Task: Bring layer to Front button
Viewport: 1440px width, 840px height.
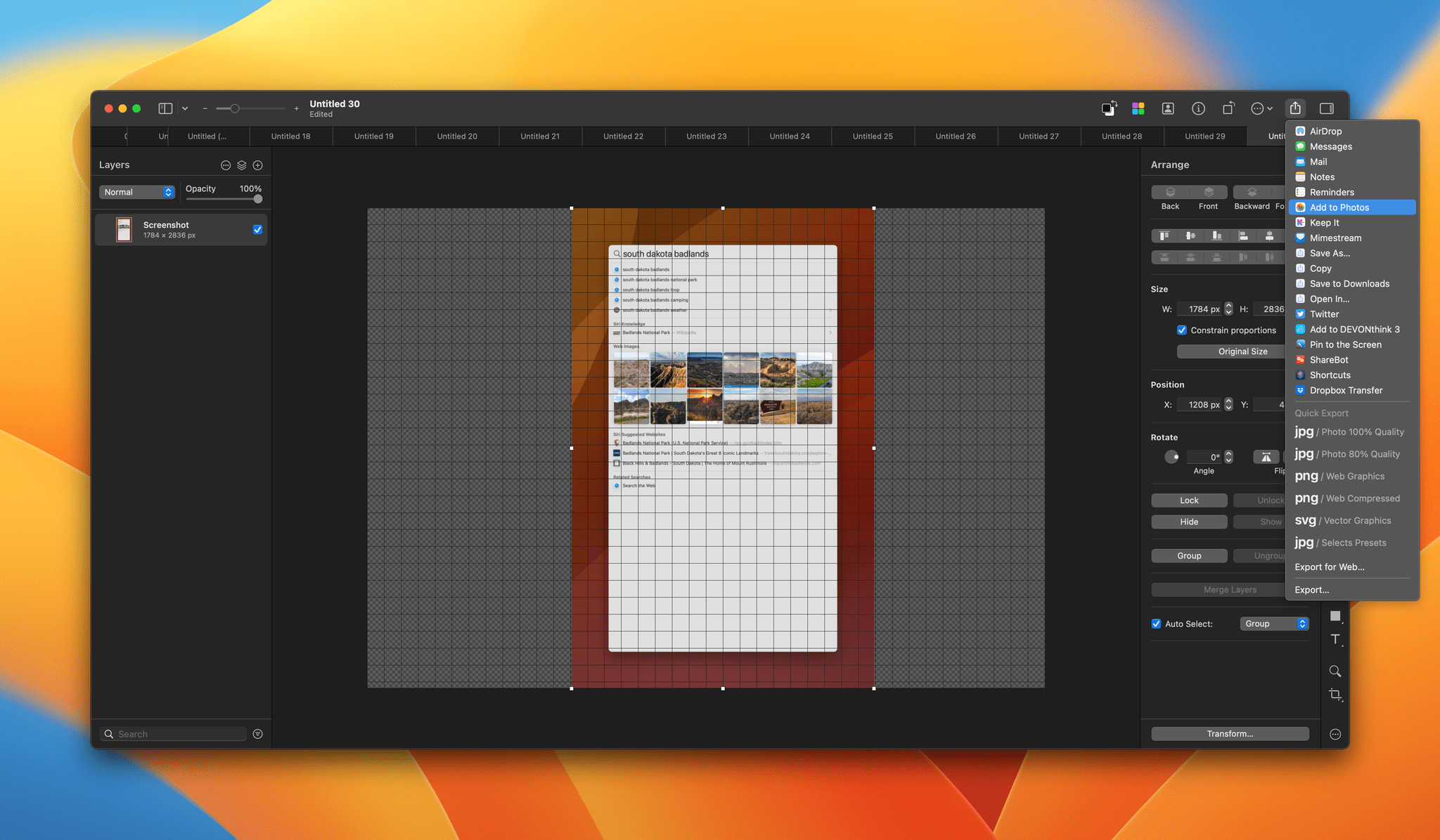Action: pos(1208,192)
